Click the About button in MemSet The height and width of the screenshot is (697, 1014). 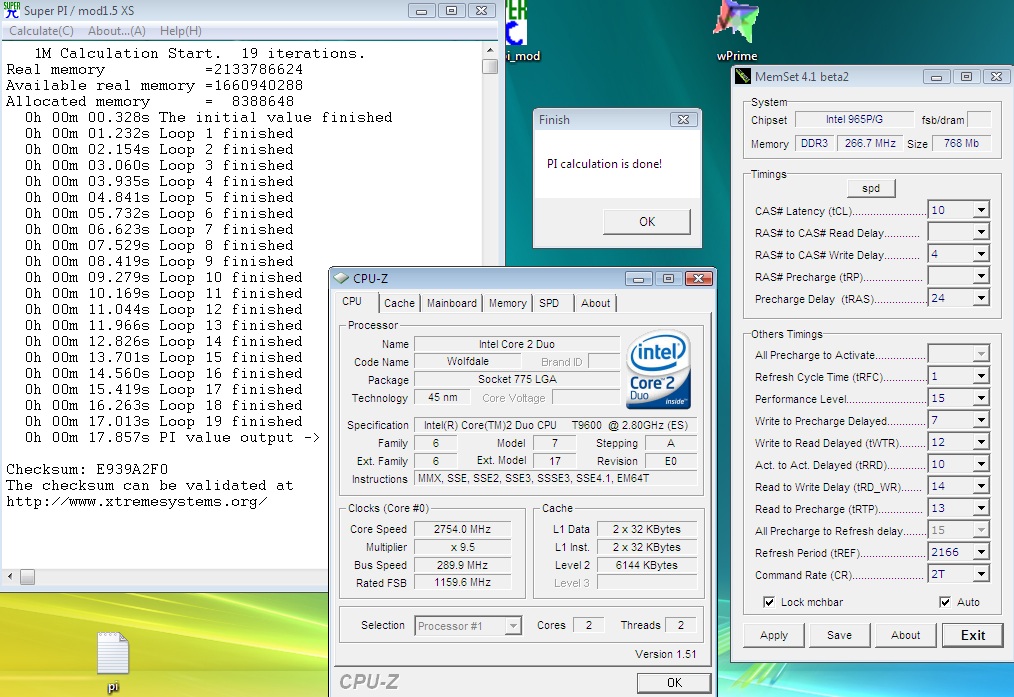click(x=905, y=635)
